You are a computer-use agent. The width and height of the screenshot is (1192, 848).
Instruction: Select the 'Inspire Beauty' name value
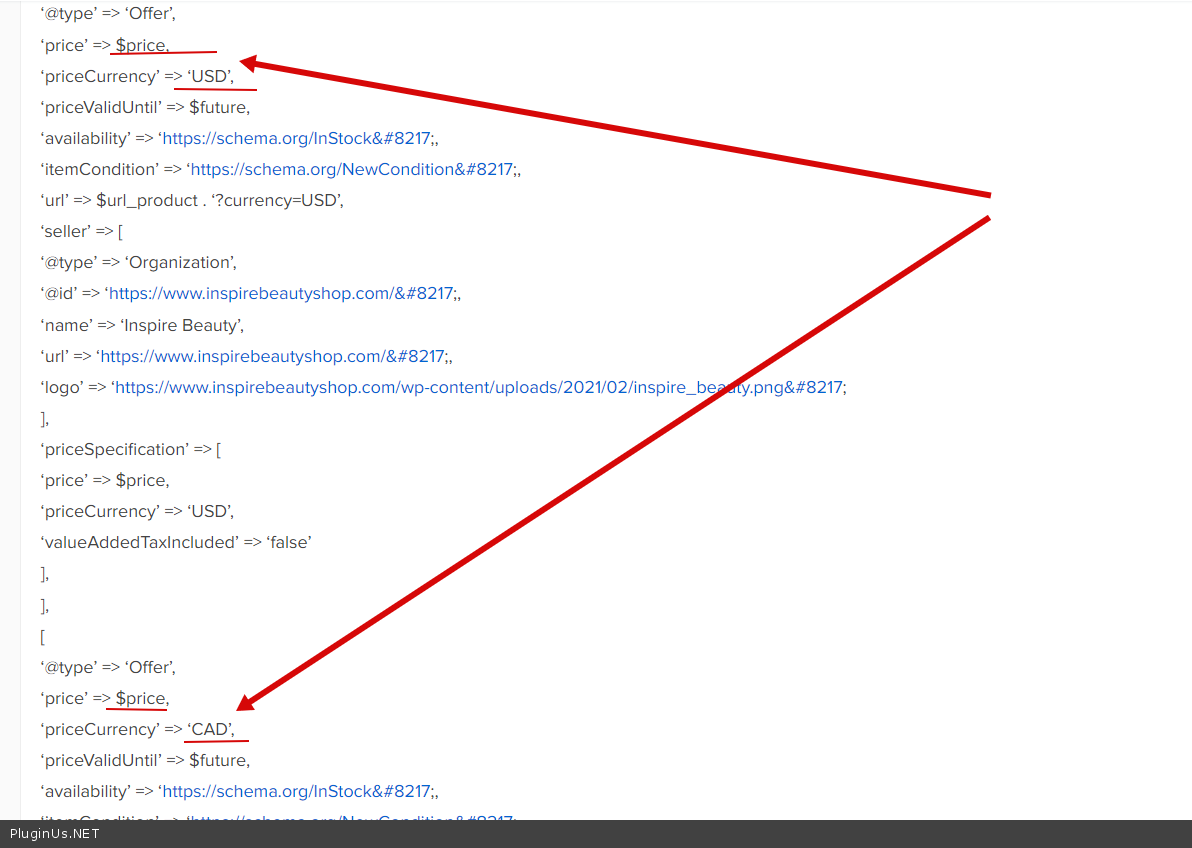coord(182,325)
